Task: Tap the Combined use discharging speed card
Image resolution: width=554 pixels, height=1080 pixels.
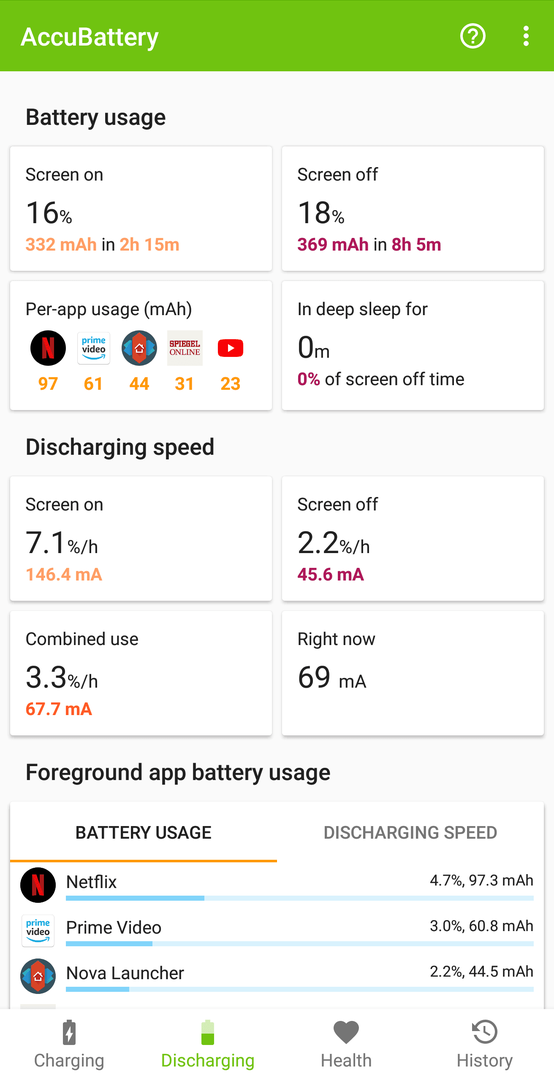Action: click(141, 672)
